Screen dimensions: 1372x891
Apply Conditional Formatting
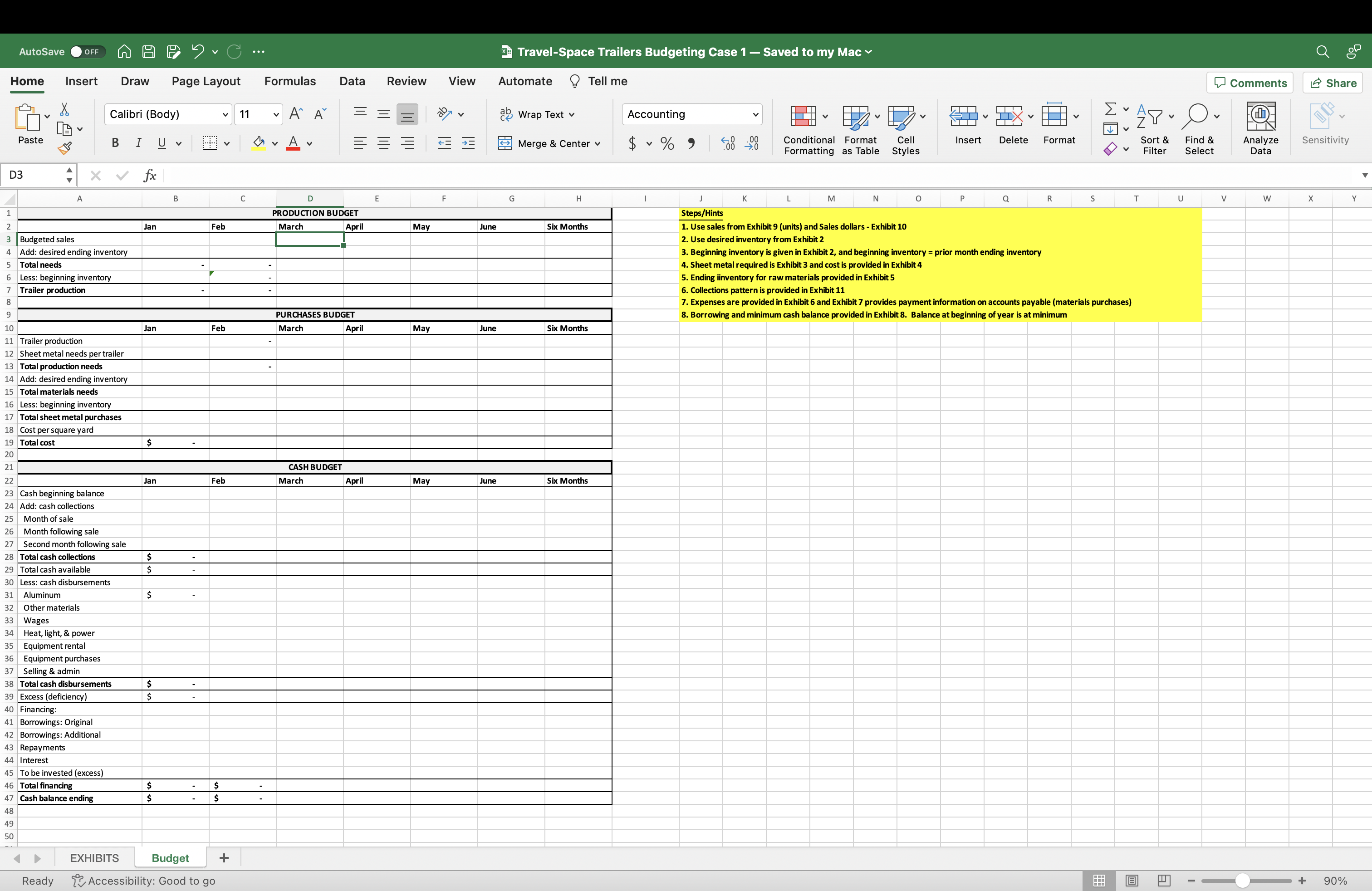[808, 127]
